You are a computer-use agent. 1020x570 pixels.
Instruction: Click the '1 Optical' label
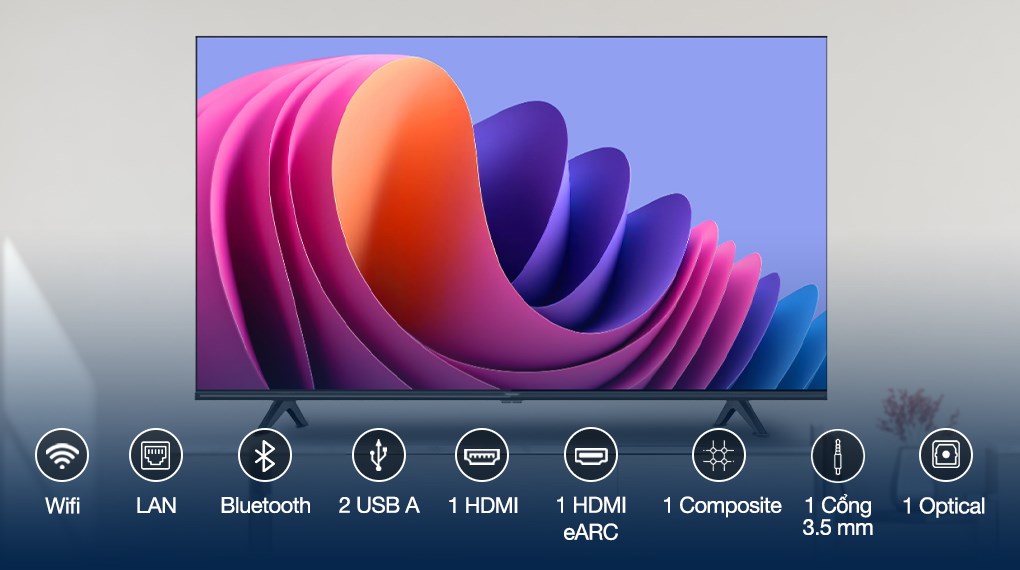click(x=944, y=506)
